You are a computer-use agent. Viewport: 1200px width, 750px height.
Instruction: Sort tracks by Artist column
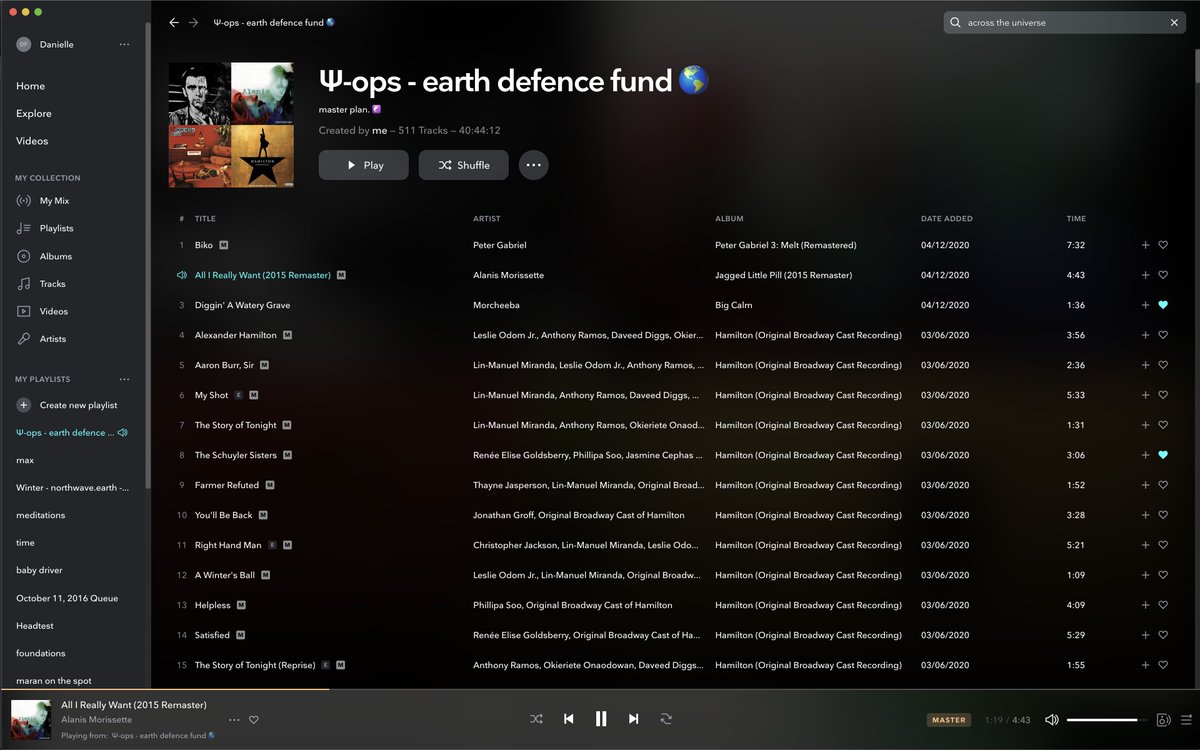coord(487,218)
